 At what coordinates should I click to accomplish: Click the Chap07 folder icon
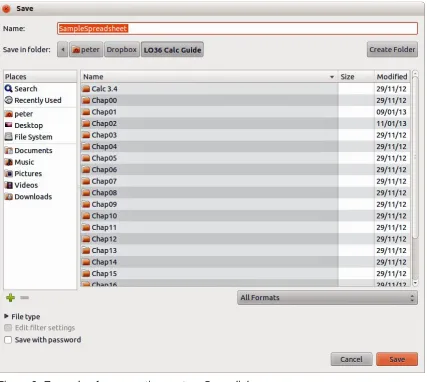[x=86, y=181]
